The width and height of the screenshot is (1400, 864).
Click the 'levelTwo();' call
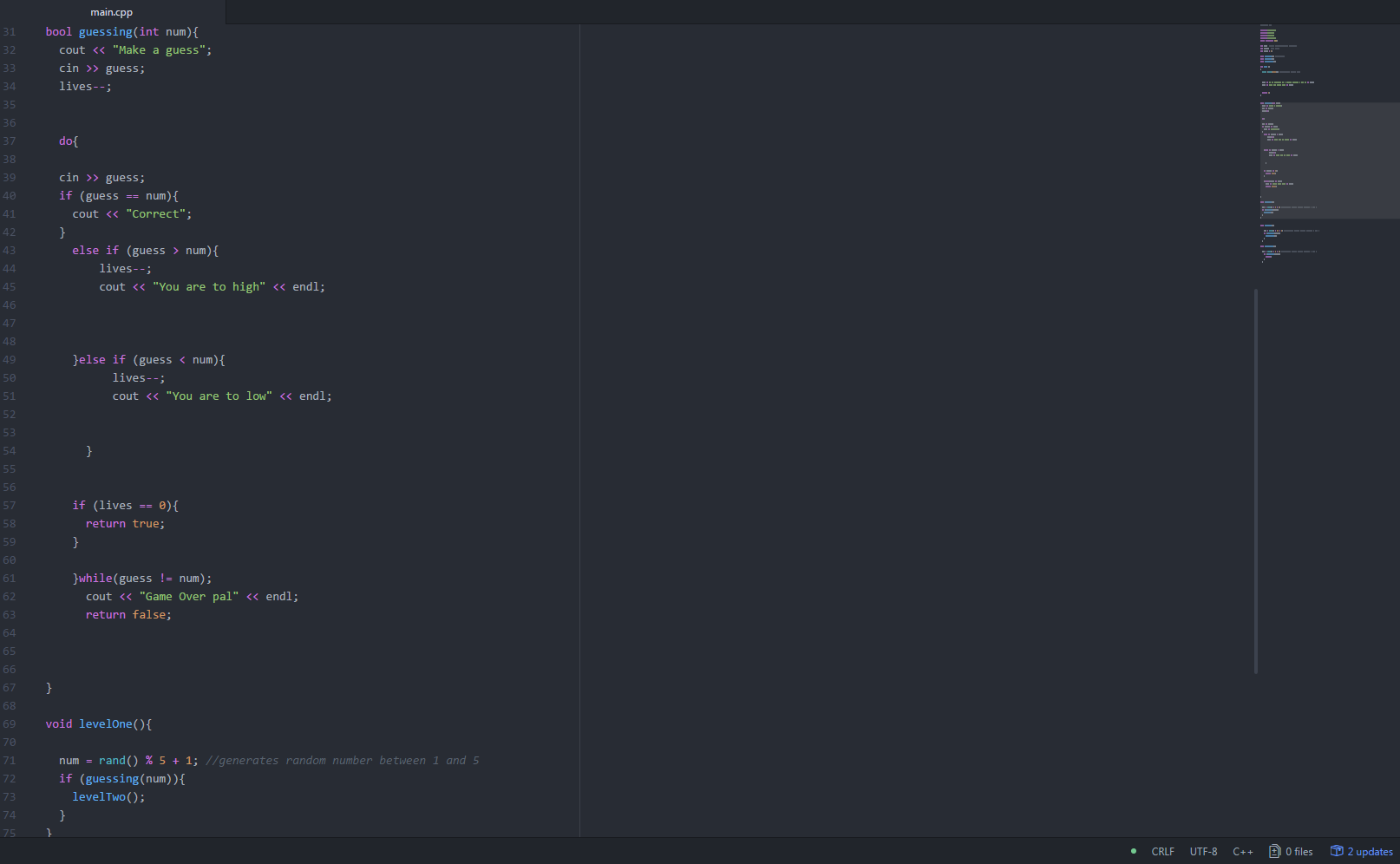[x=108, y=797]
